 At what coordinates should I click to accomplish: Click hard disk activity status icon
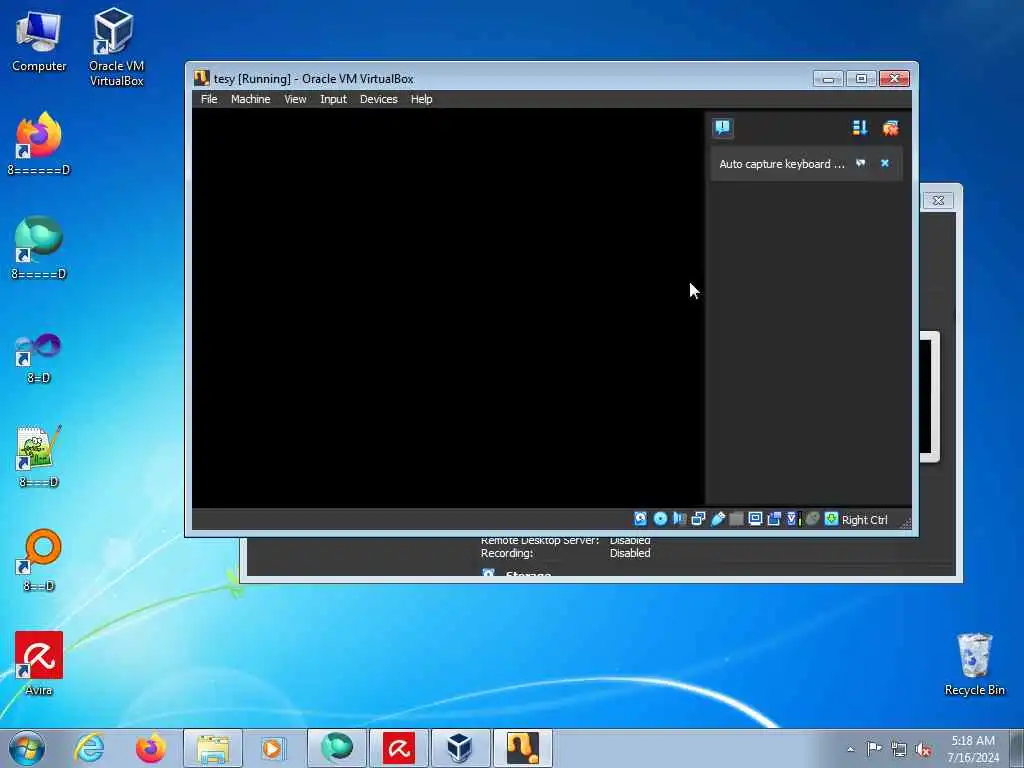coord(641,519)
